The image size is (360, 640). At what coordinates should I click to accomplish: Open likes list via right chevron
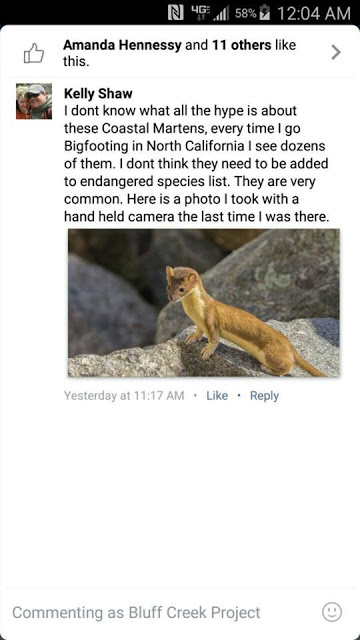click(x=336, y=52)
